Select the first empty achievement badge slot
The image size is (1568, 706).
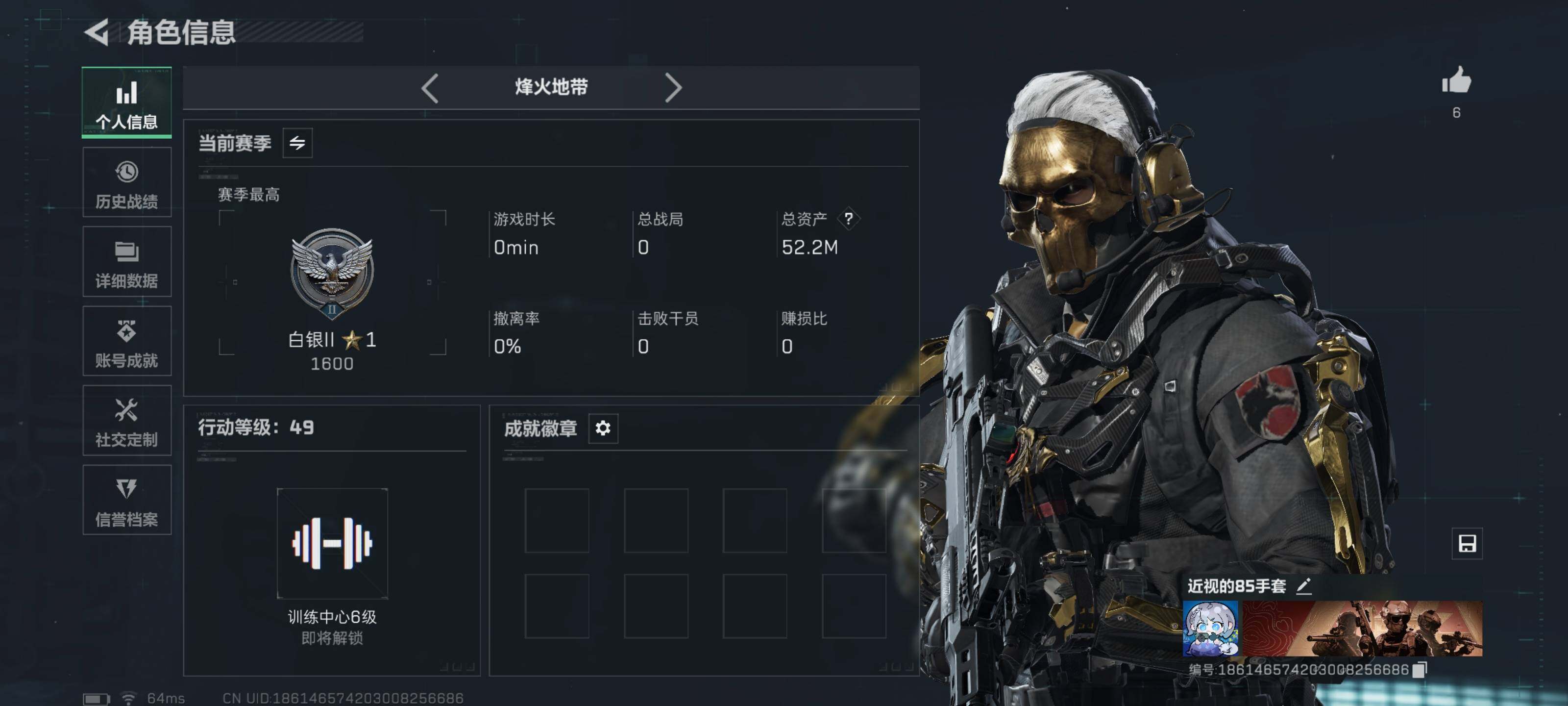[x=557, y=521]
